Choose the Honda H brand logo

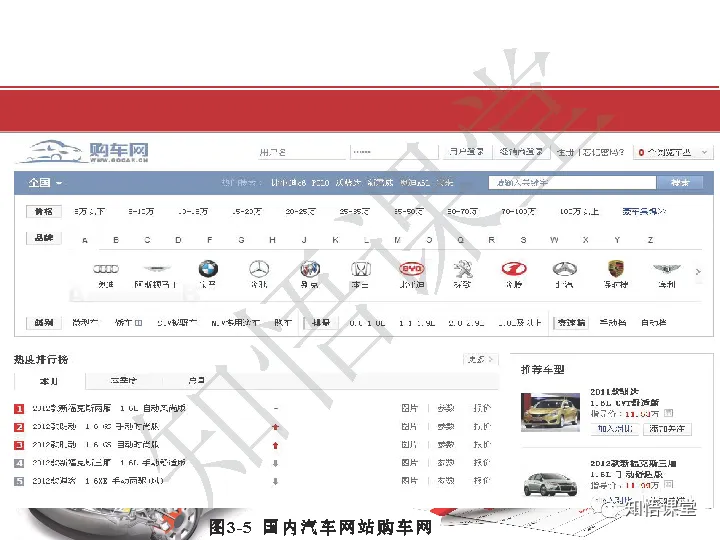pos(360,269)
